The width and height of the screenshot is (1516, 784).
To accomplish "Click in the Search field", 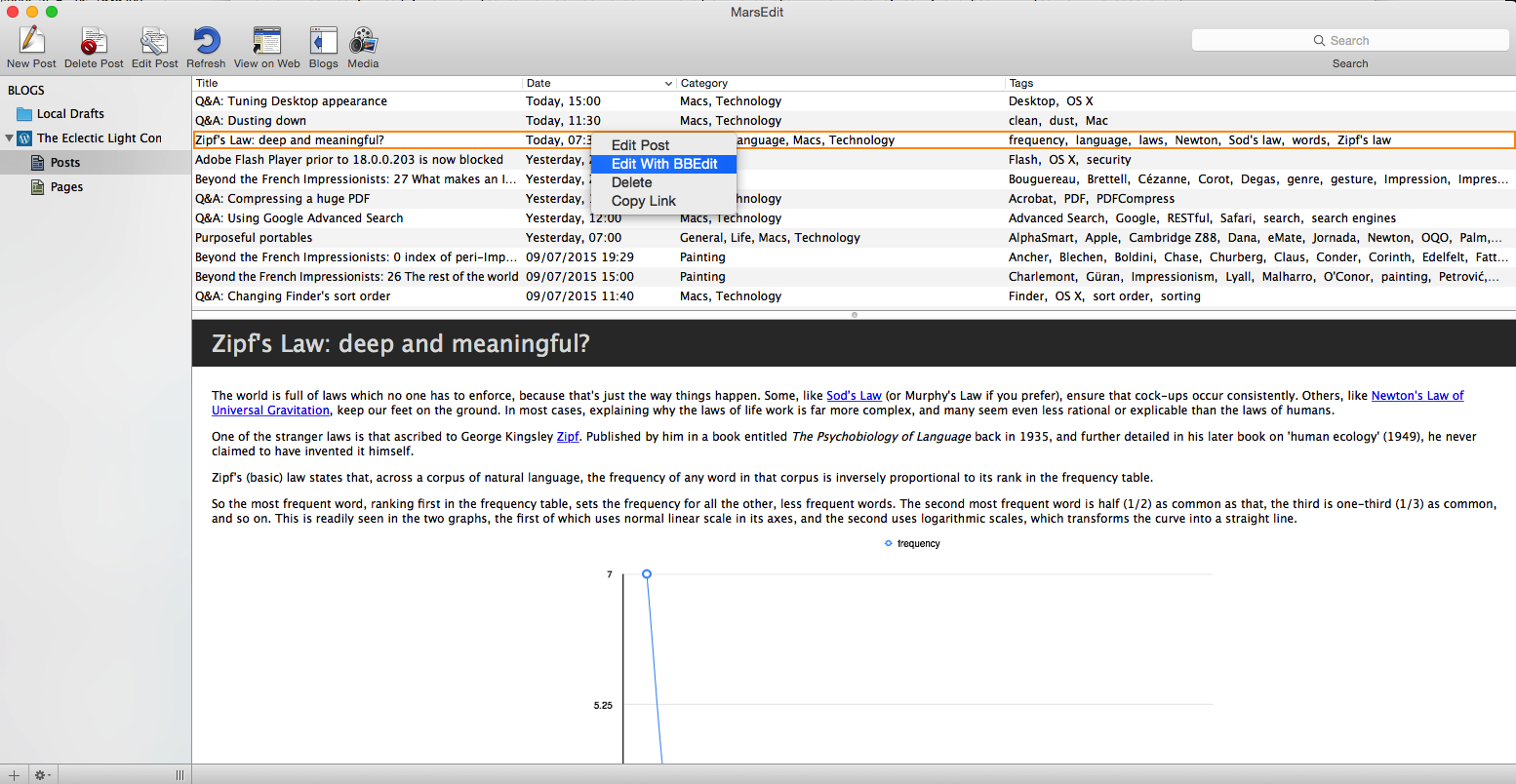I will [1349, 40].
